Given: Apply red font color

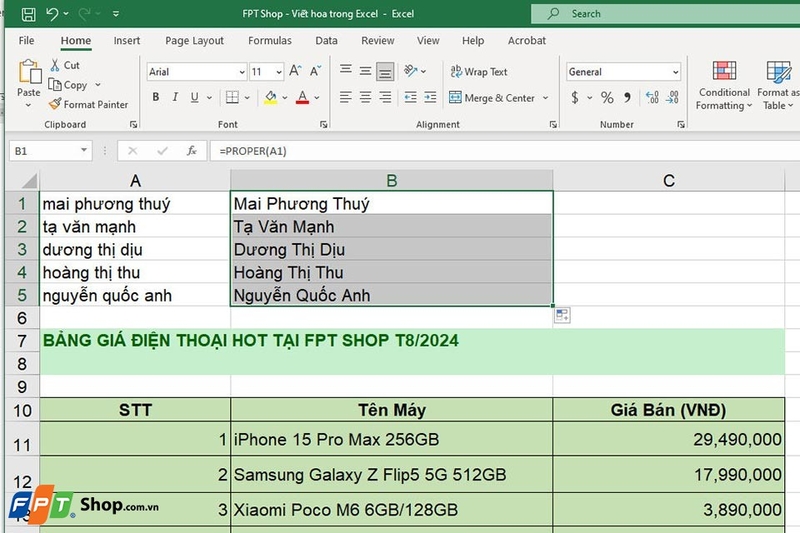Looking at the screenshot, I should pyautogui.click(x=303, y=97).
